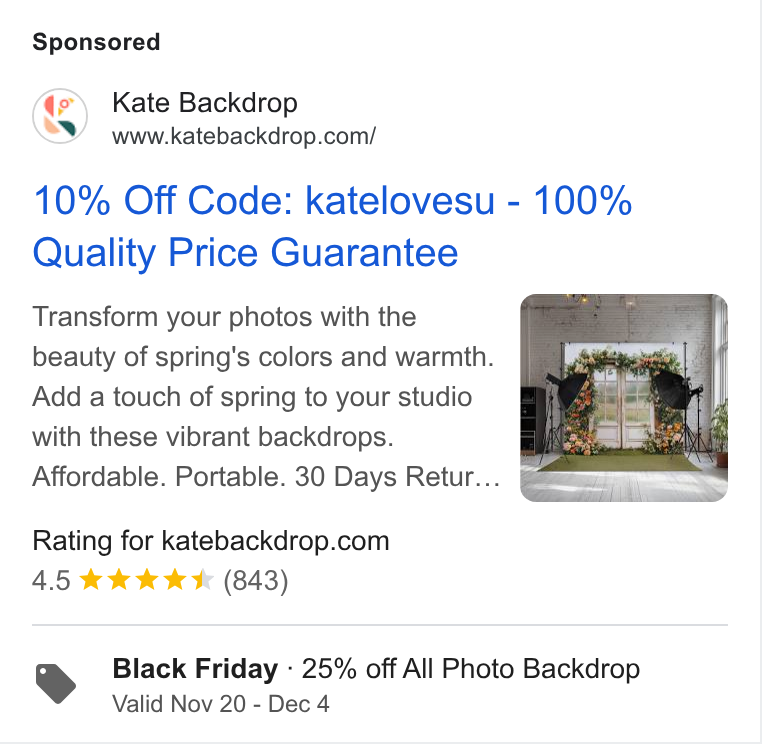This screenshot has height=744, width=762.
Task: Click the half-filled fifth rating star
Action: tap(202, 580)
